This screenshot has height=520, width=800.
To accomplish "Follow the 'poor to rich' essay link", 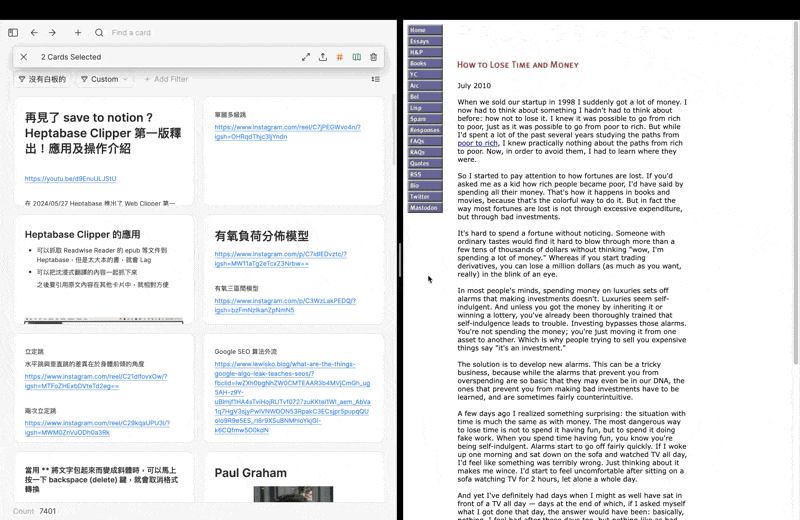I will pos(477,143).
